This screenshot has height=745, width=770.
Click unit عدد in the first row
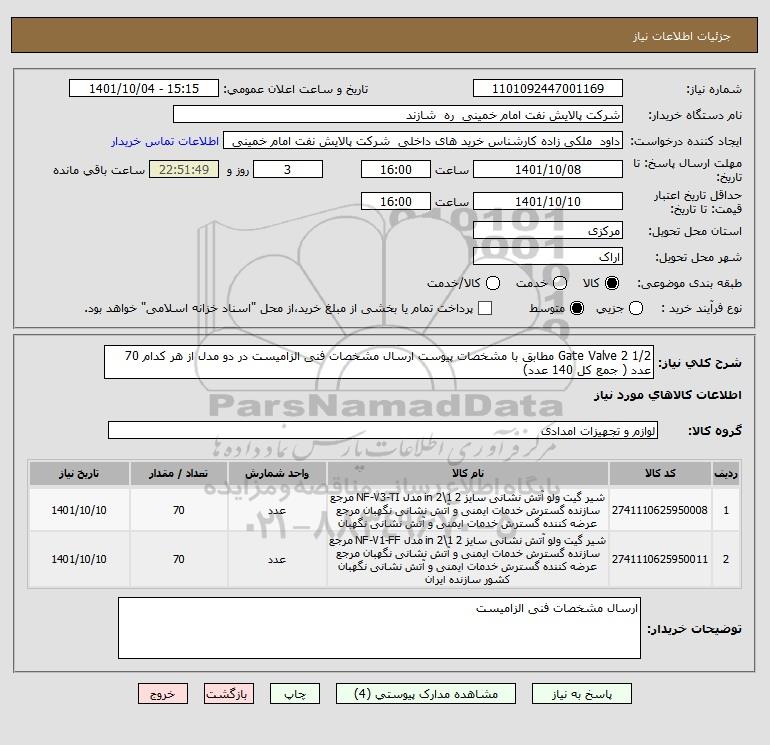pyautogui.click(x=277, y=510)
